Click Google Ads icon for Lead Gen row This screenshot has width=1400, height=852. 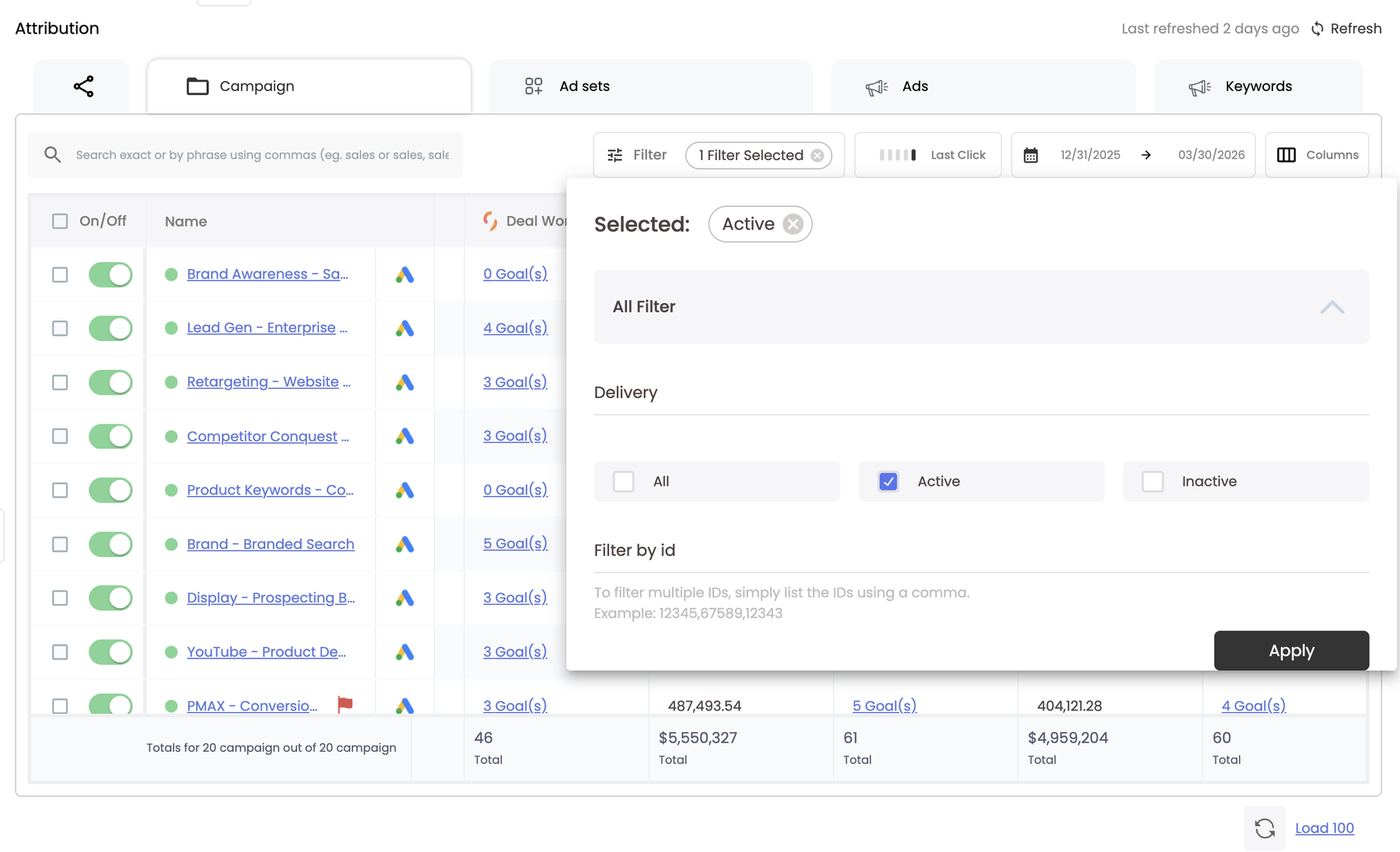(404, 328)
